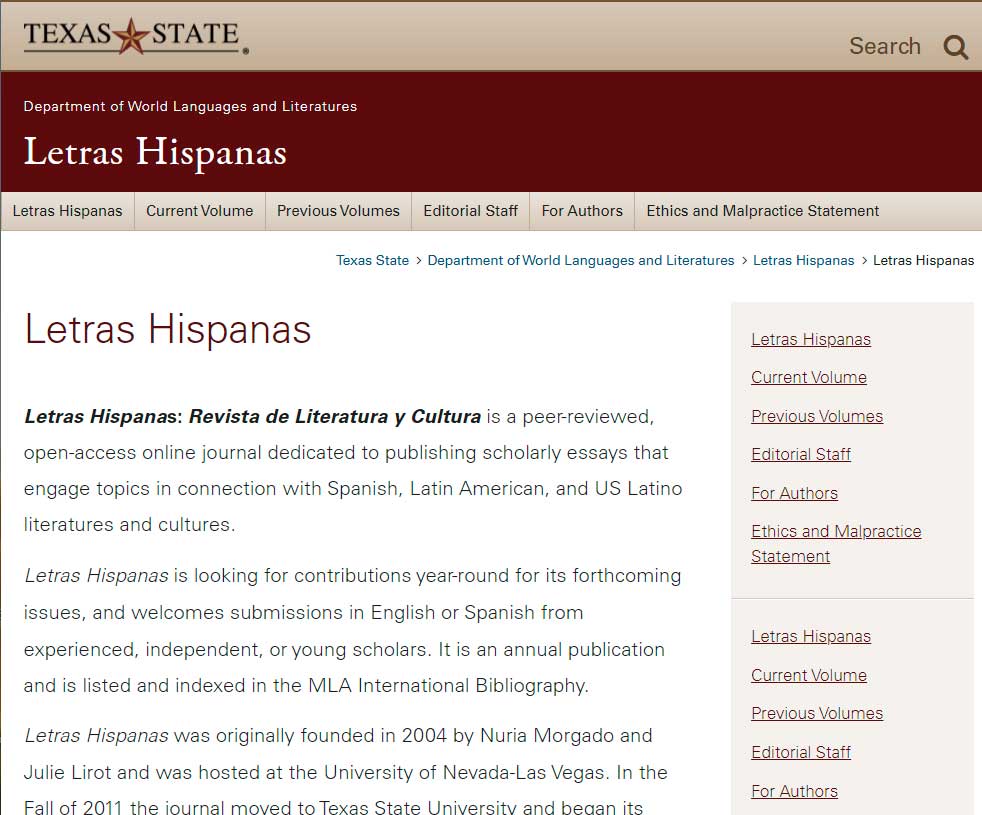Screen dimensions: 982x815
Task: Click the Texas State star logo
Action: click(136, 36)
